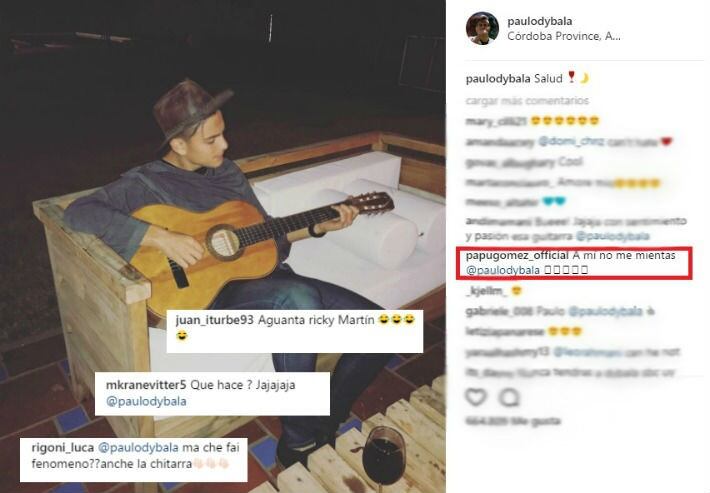The image size is (710, 493).
Task: Select the wine glass emoji in caption
Action: tap(571, 77)
